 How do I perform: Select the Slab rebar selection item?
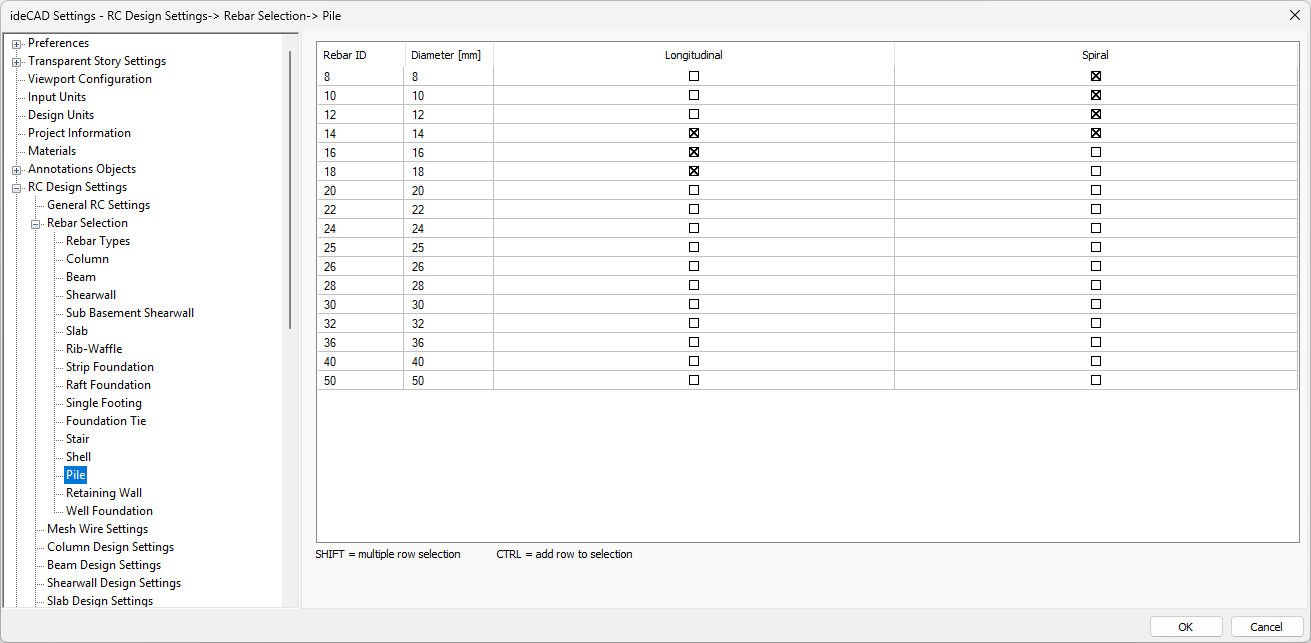(x=77, y=331)
